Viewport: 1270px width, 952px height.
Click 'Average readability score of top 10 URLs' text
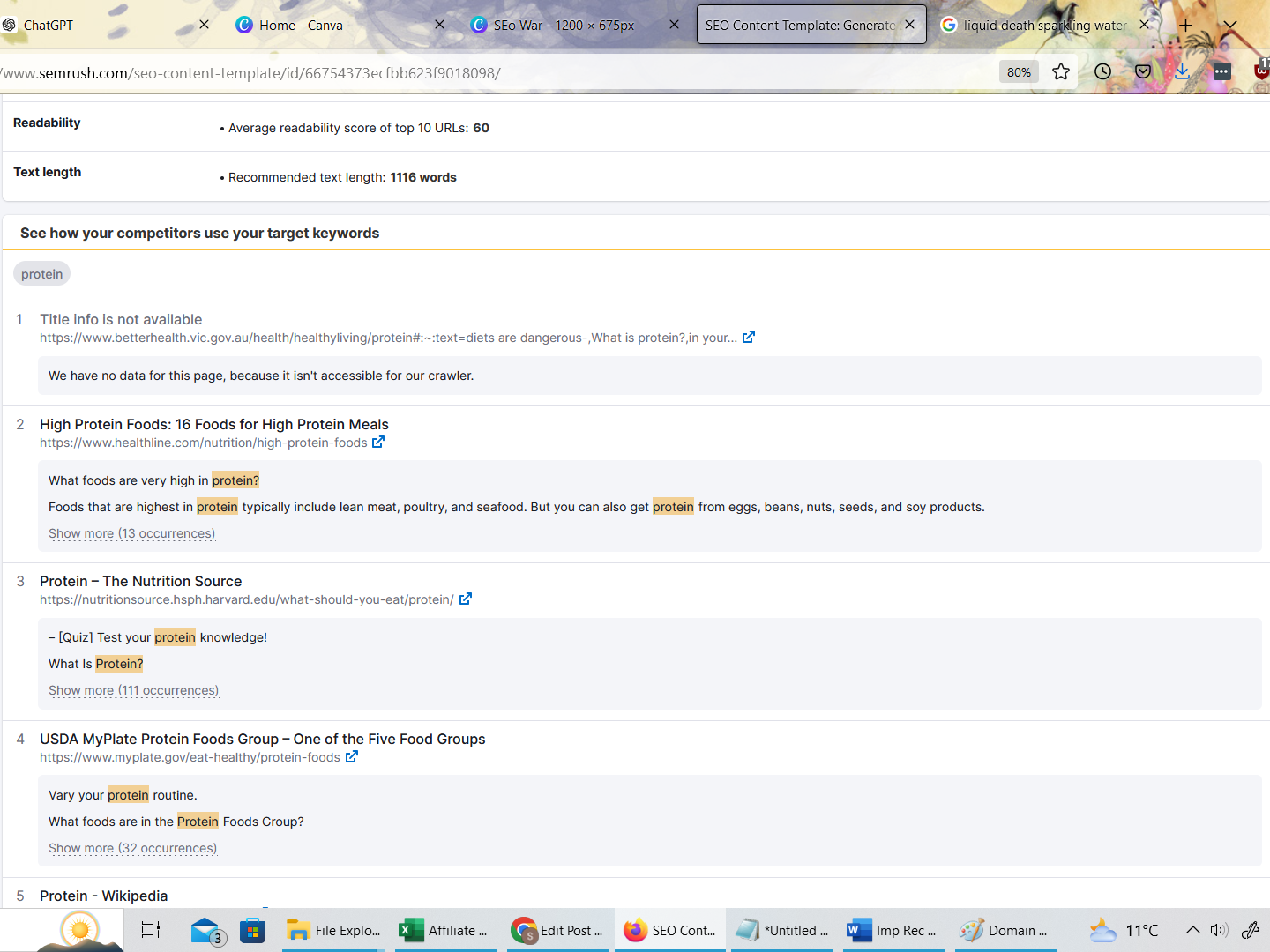pyautogui.click(x=359, y=128)
